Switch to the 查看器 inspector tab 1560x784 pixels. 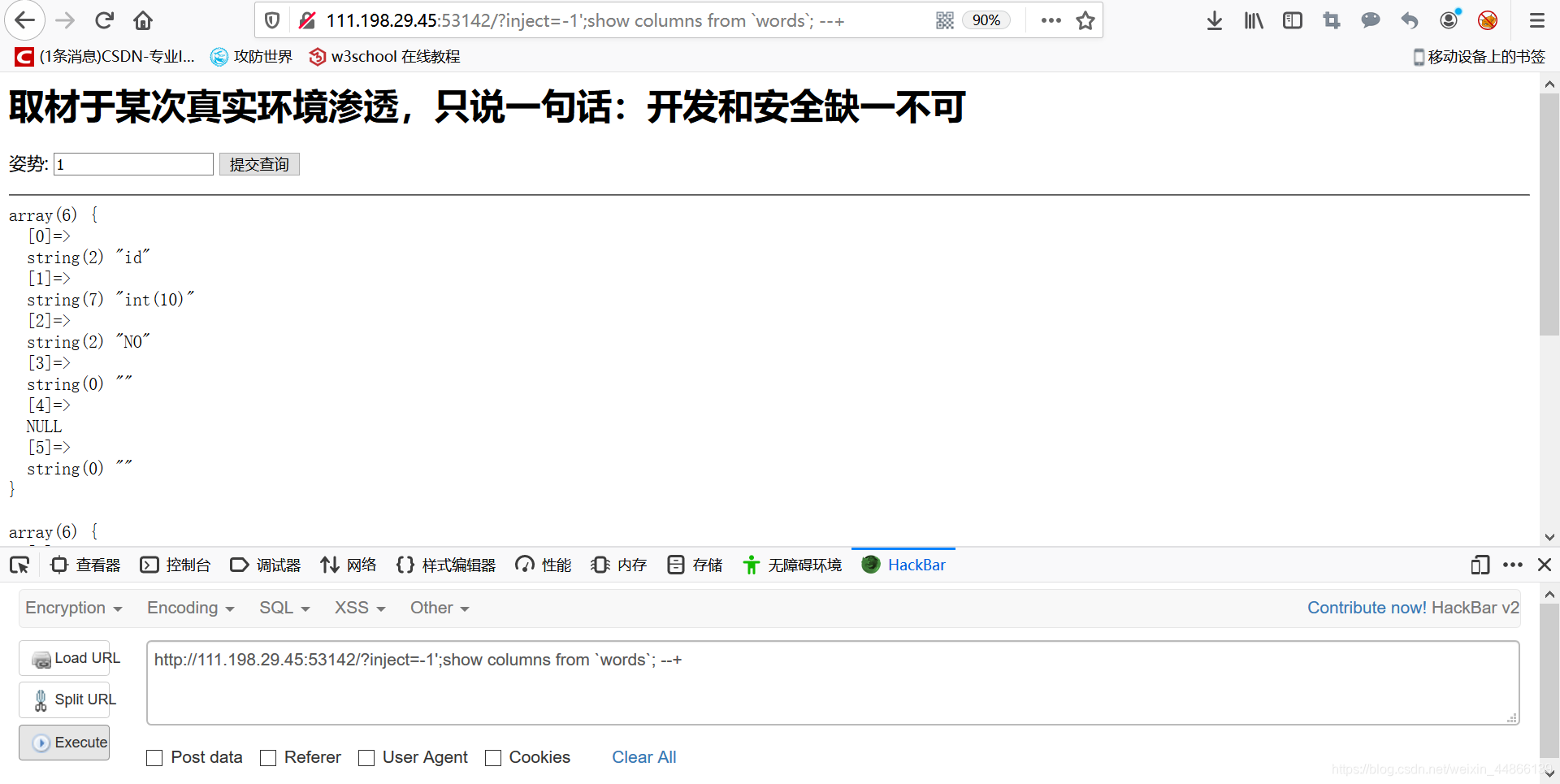(x=85, y=565)
